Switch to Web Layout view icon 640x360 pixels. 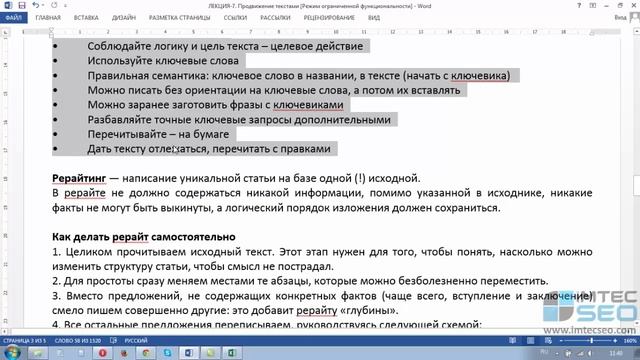click(548, 340)
